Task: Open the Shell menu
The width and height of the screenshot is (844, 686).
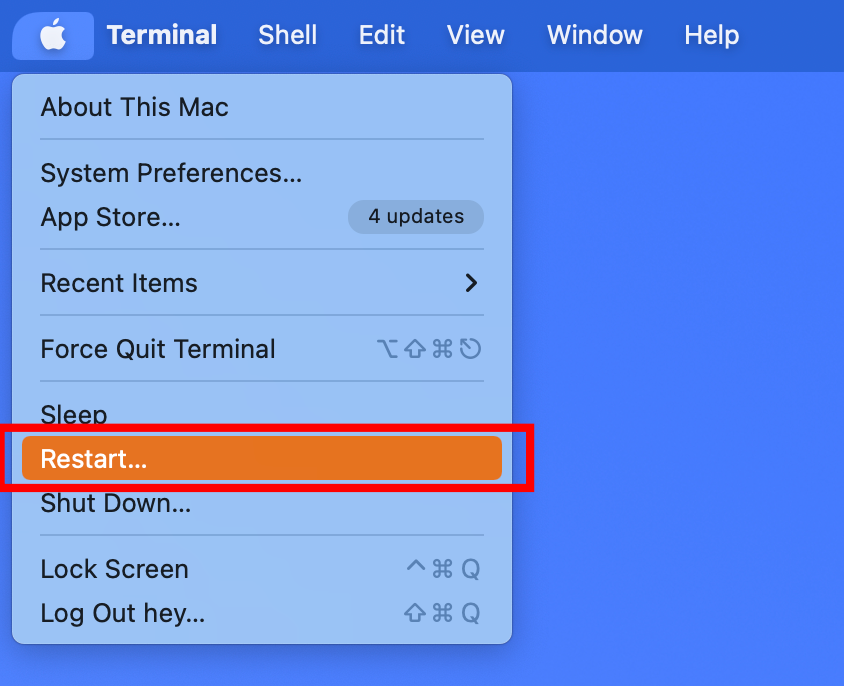Action: (287, 36)
